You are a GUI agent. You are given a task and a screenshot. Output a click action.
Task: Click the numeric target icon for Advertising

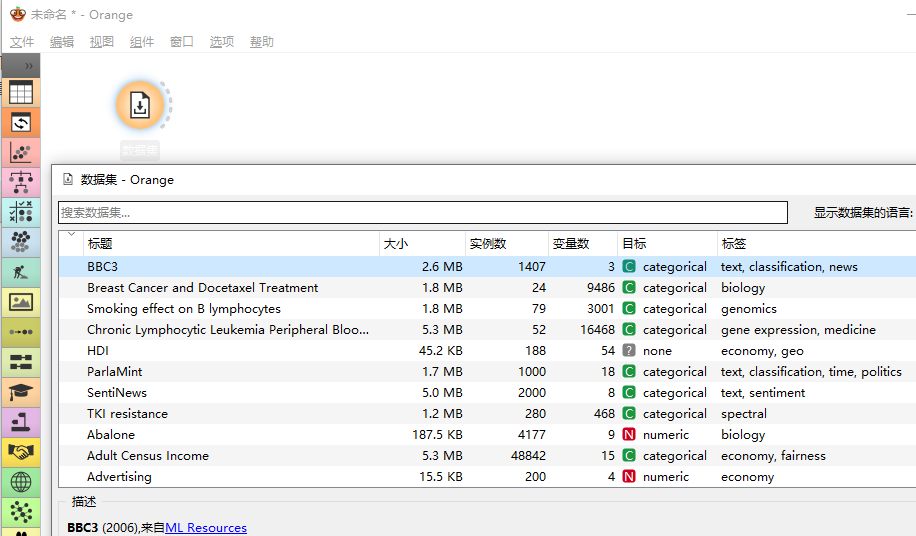pos(629,477)
